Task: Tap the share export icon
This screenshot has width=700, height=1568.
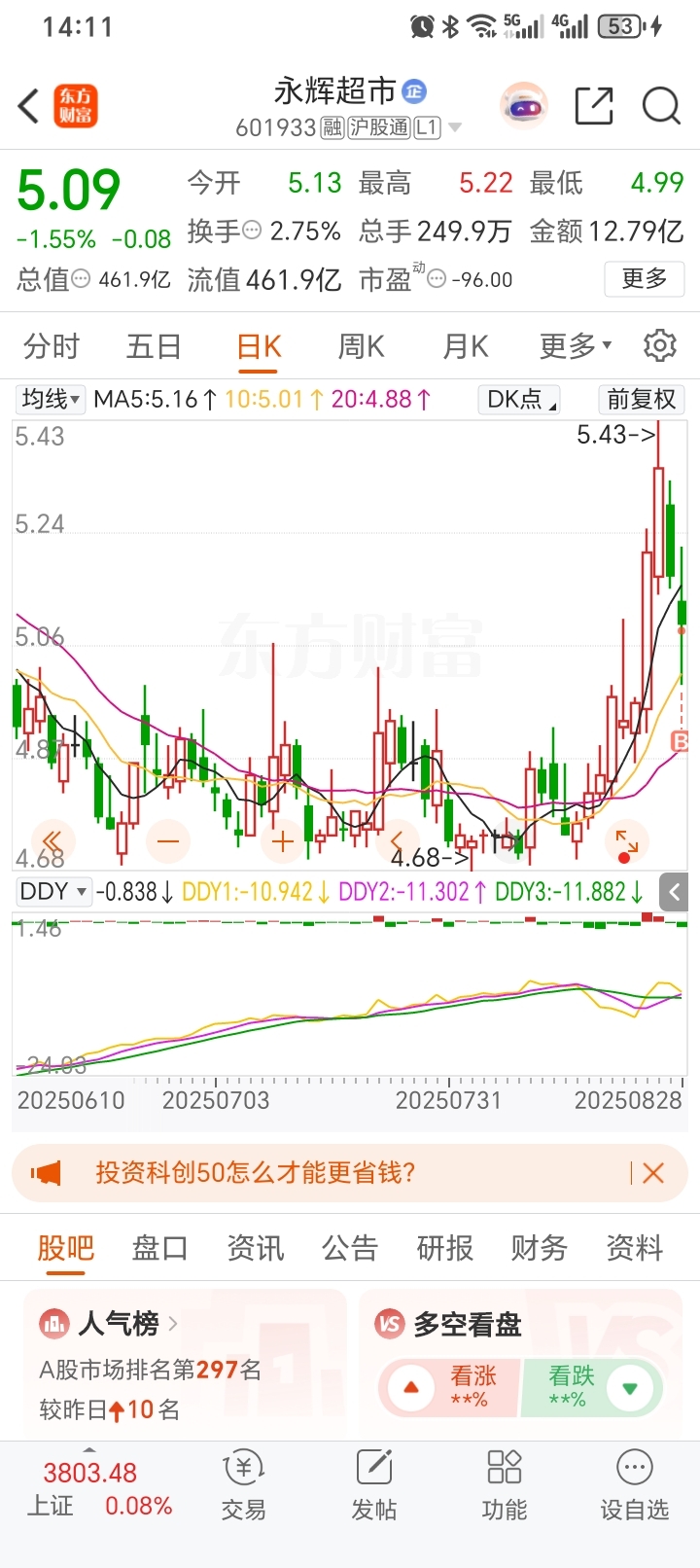Action: click(x=594, y=106)
